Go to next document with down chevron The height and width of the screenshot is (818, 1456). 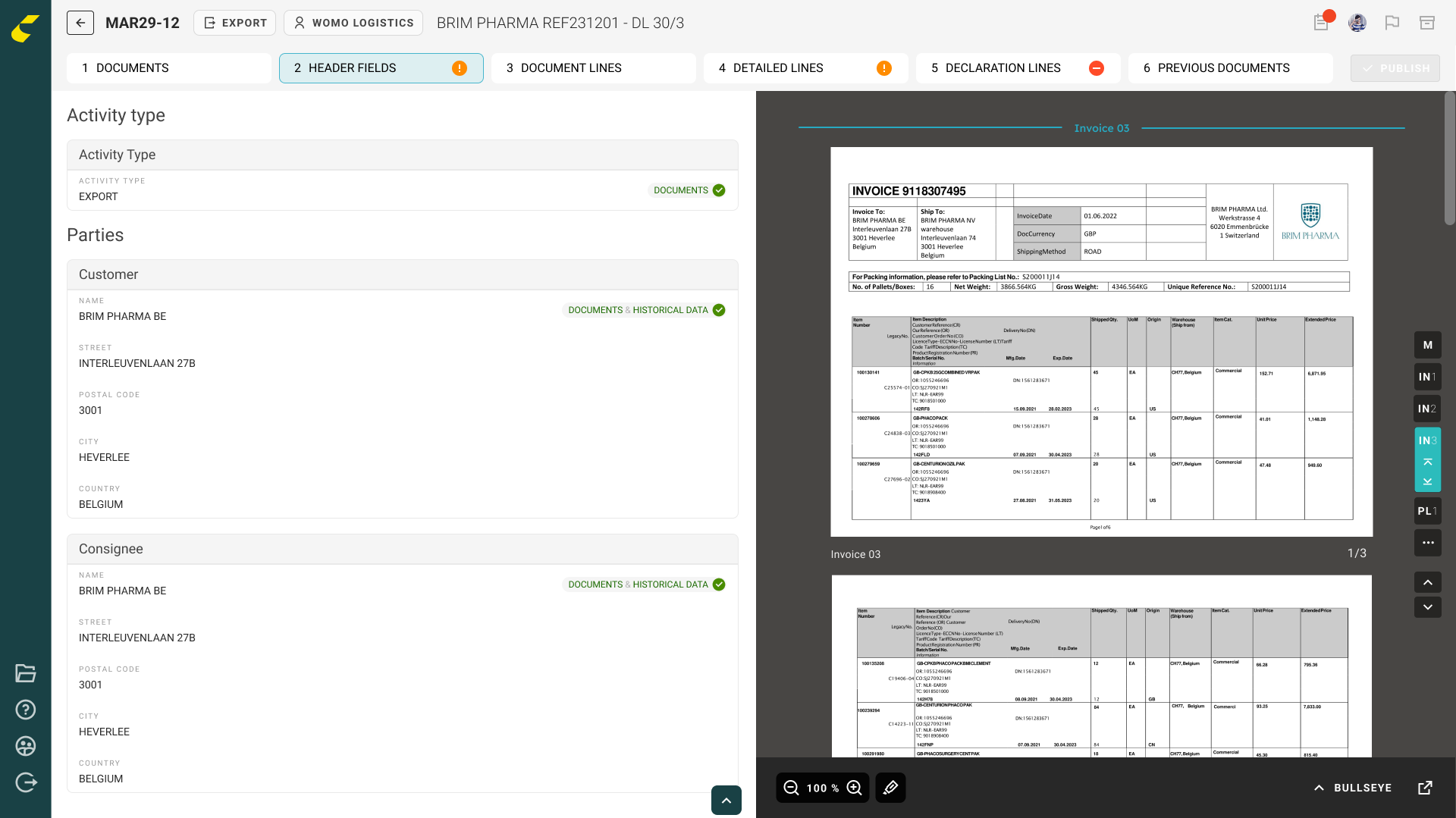[1428, 607]
